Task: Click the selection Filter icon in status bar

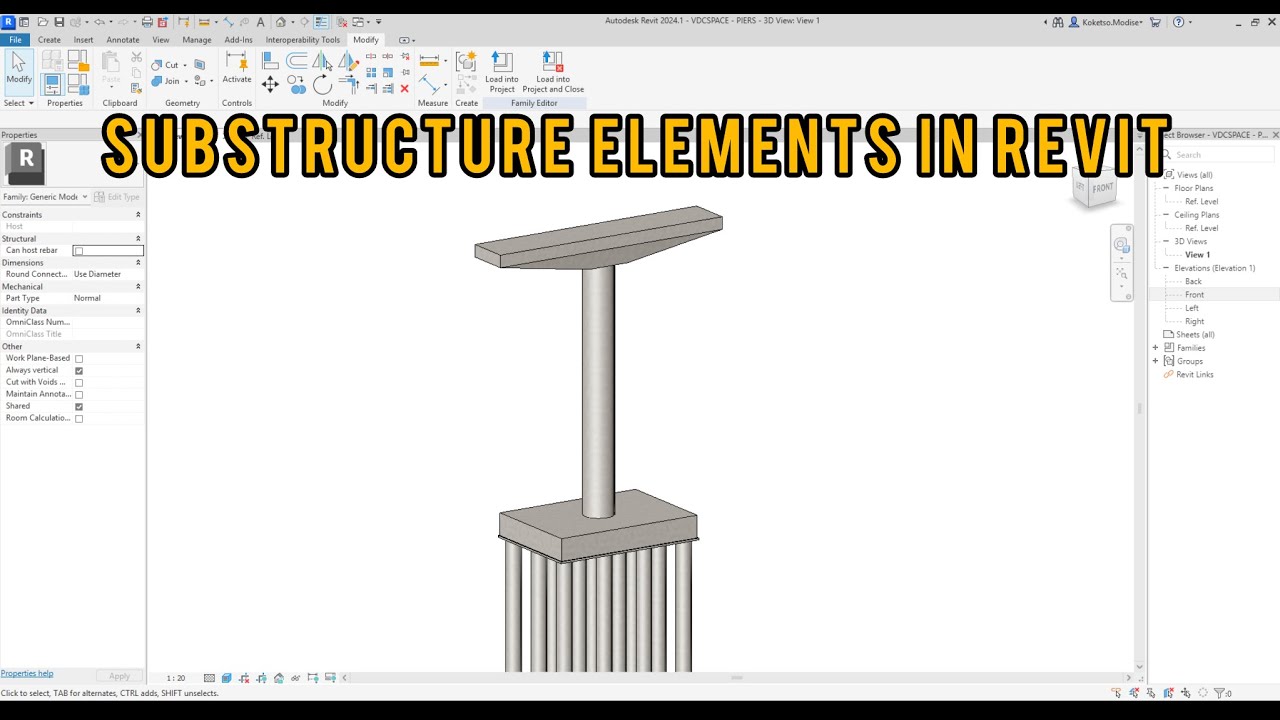Action: tap(1219, 693)
